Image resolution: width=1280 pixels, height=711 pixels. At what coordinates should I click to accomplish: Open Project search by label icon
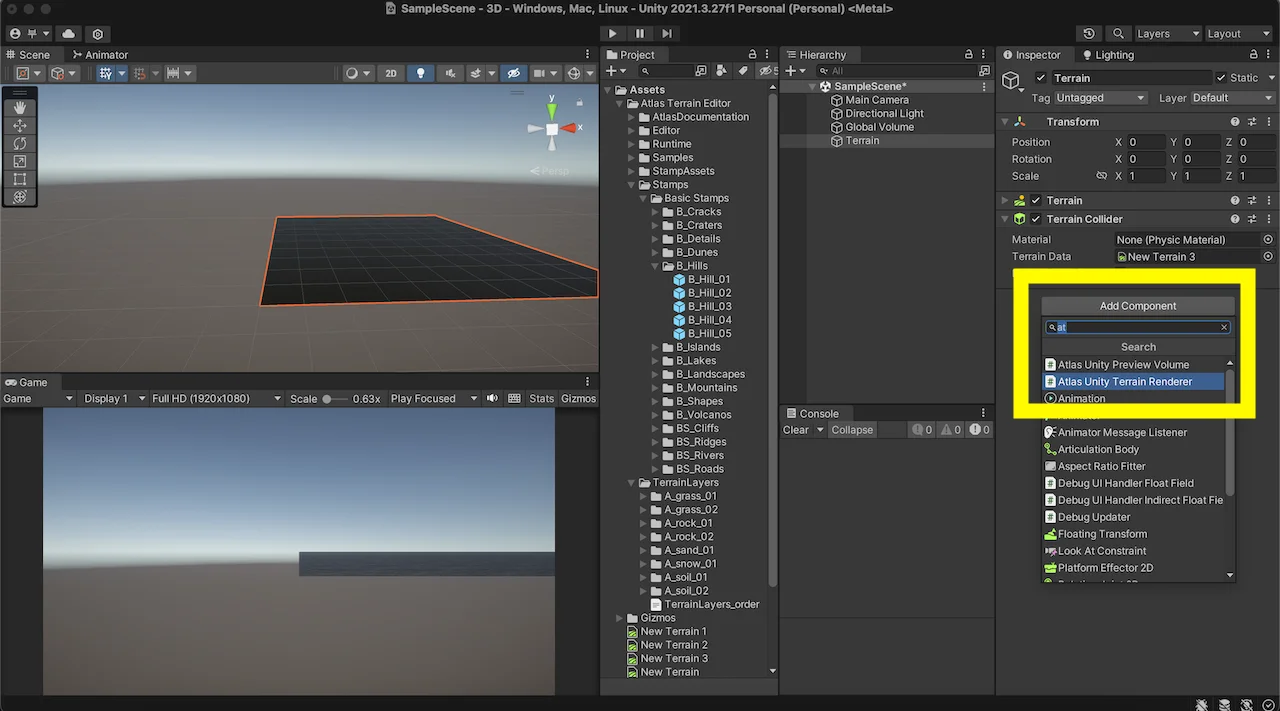743,71
